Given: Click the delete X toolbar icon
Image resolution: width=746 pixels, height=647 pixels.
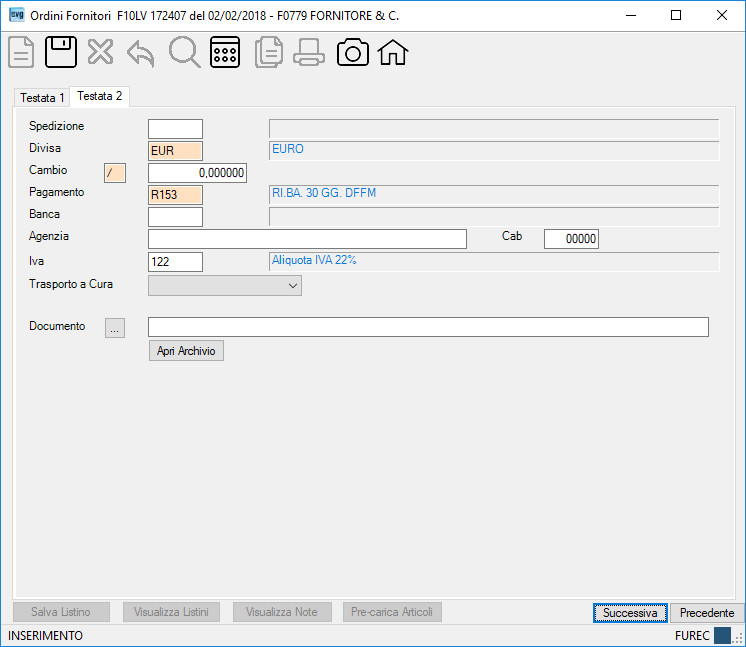Looking at the screenshot, I should pos(100,52).
